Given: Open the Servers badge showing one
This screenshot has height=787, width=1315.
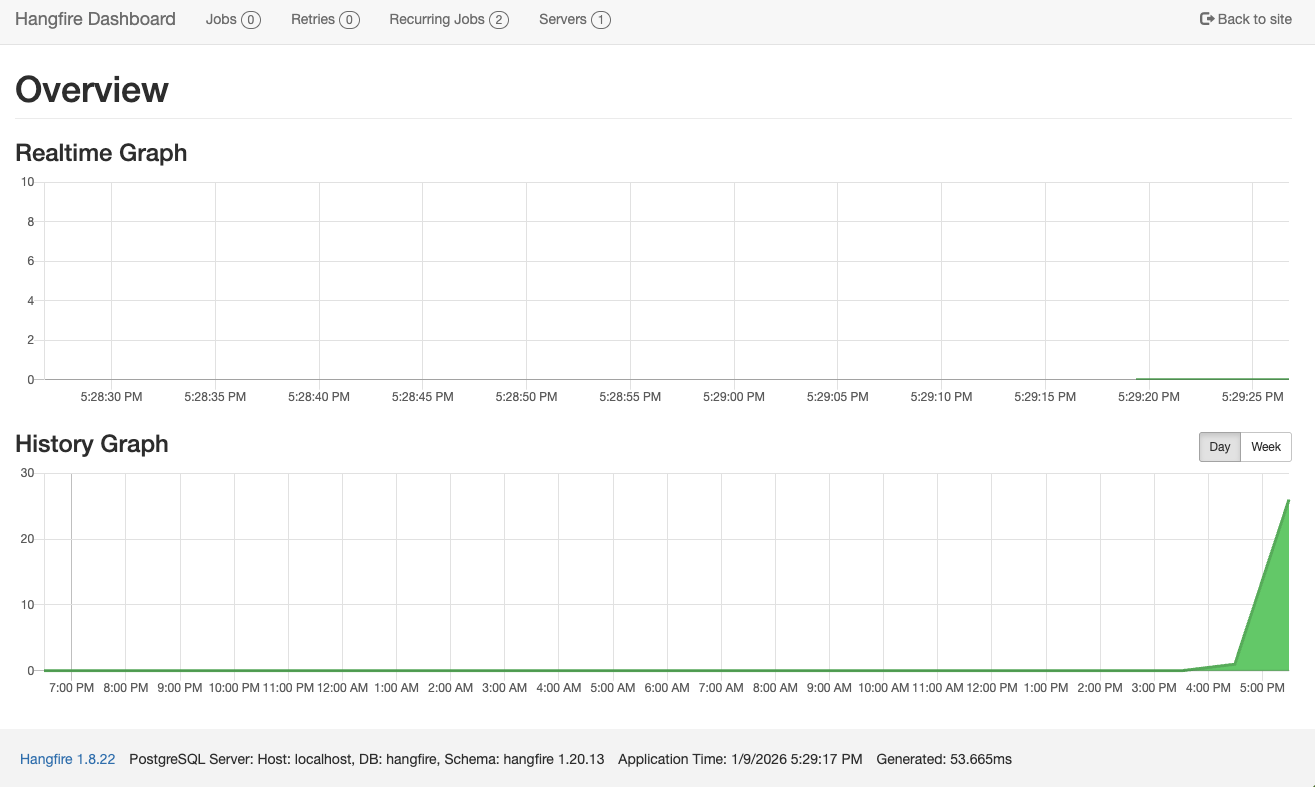Looking at the screenshot, I should click(x=597, y=19).
